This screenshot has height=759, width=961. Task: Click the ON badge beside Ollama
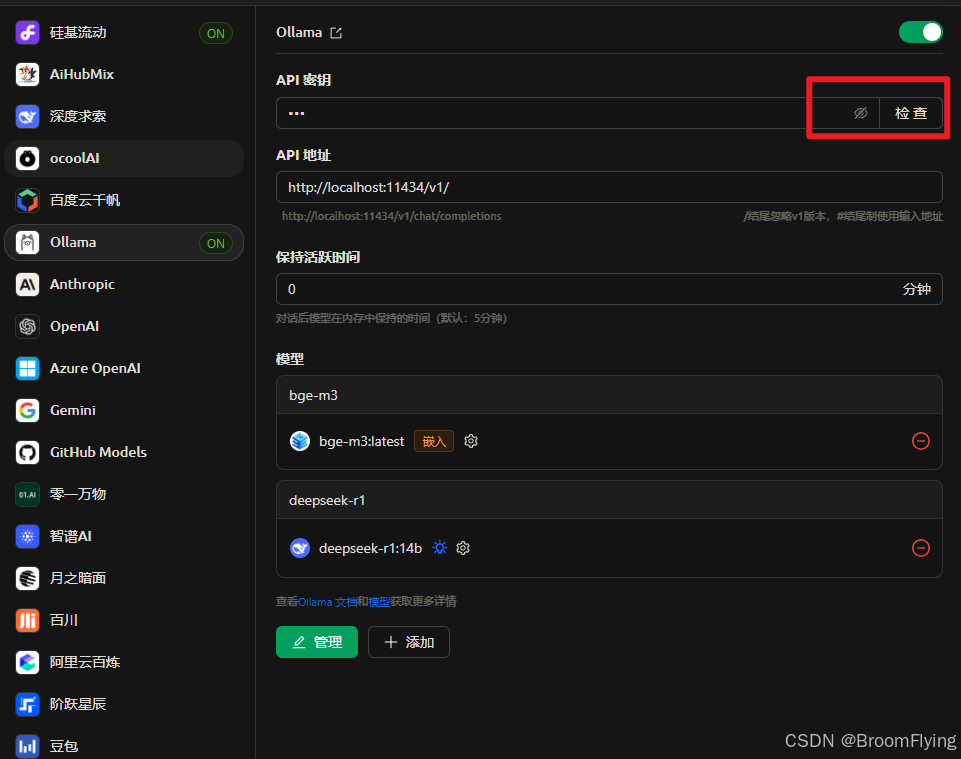coord(216,243)
